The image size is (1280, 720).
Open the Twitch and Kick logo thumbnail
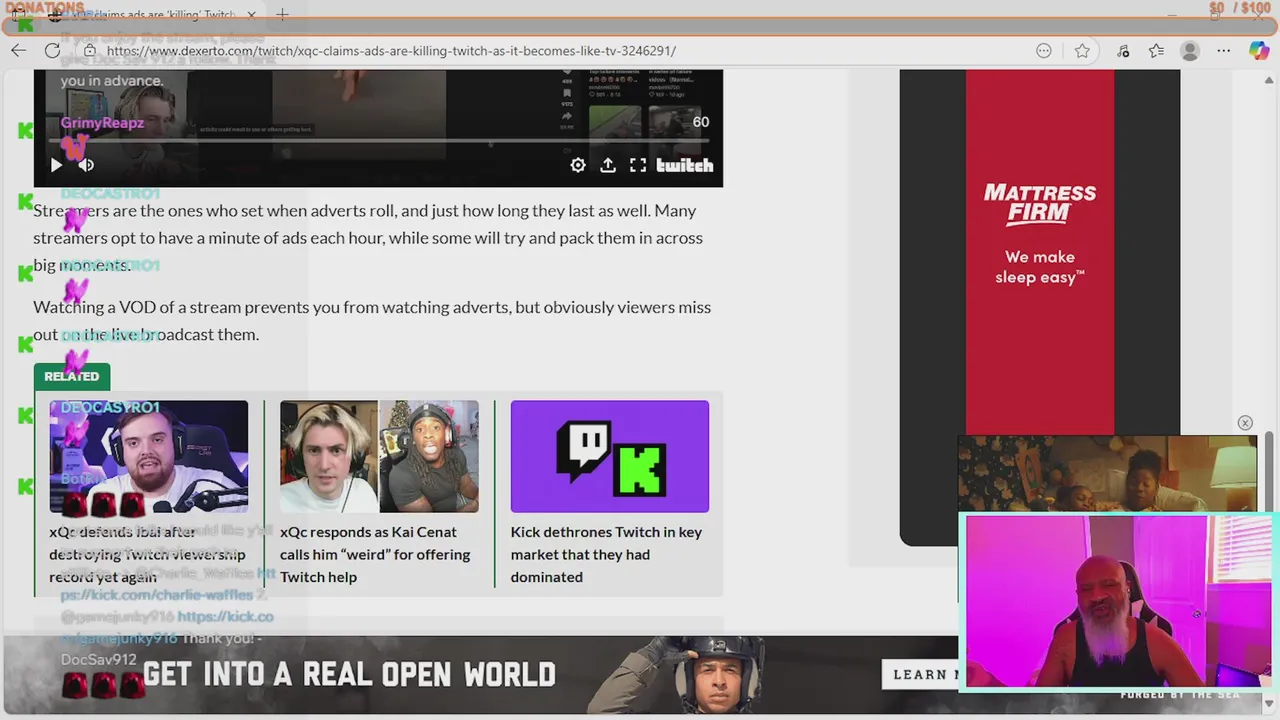[x=610, y=456]
